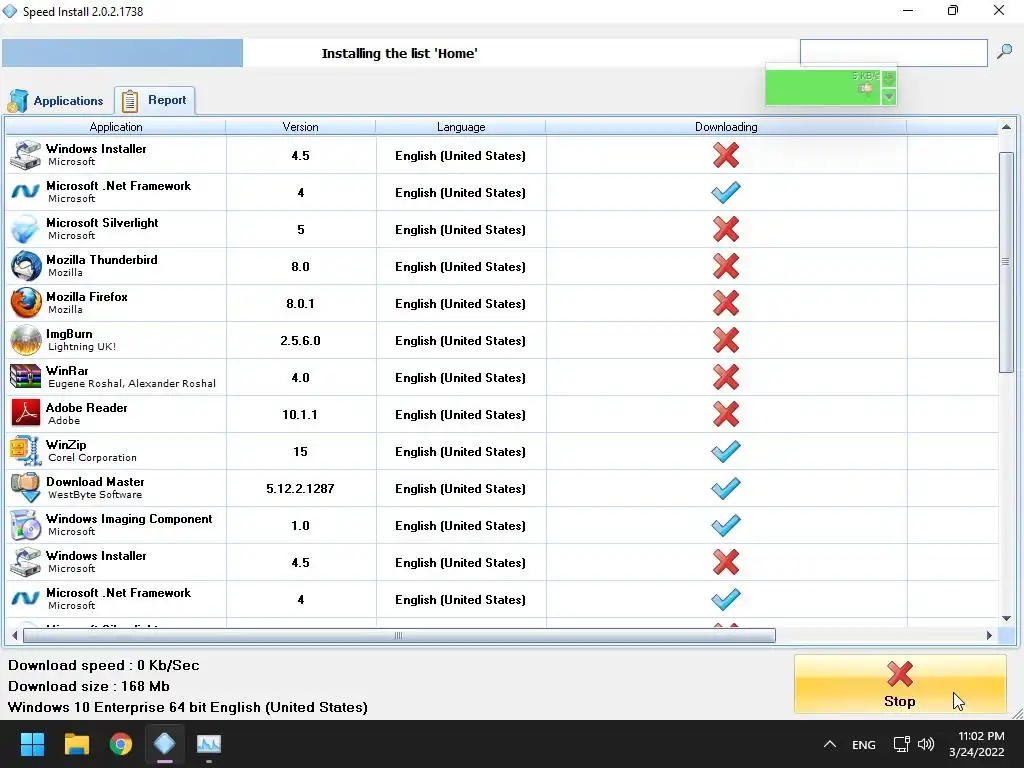Click the "Installing the list 'Home'" heading
Screen dimensions: 1024x768
pos(400,54)
